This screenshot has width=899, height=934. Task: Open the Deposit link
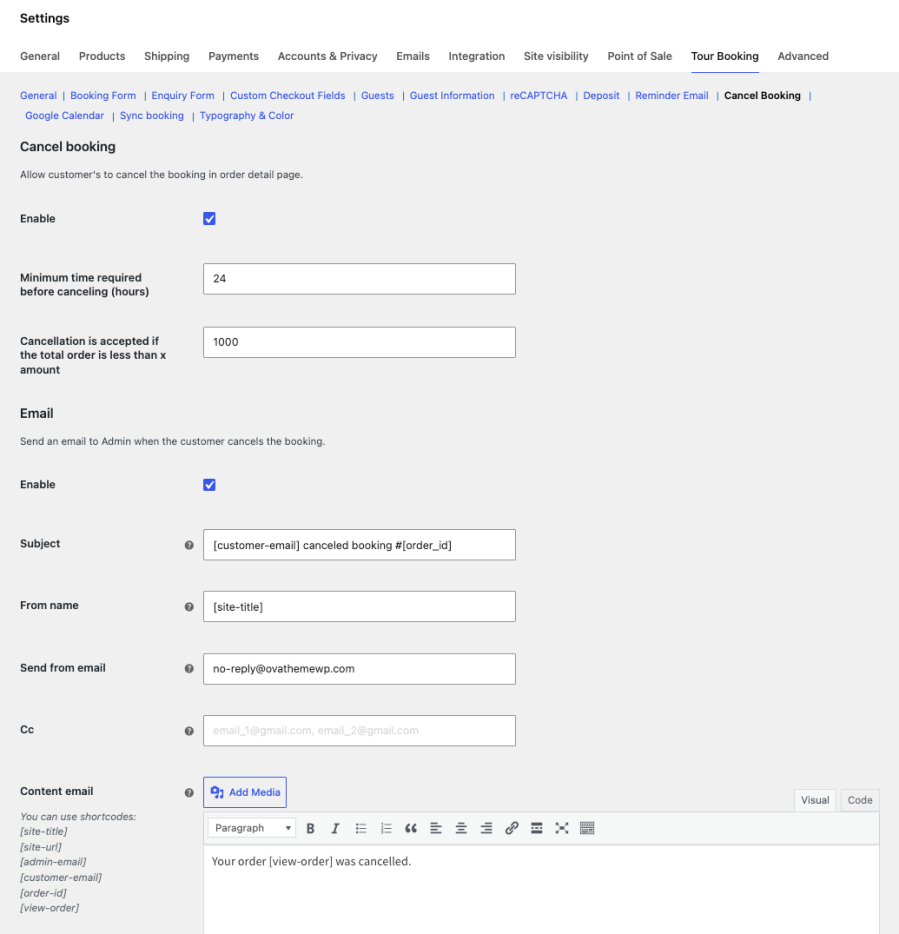coord(601,95)
